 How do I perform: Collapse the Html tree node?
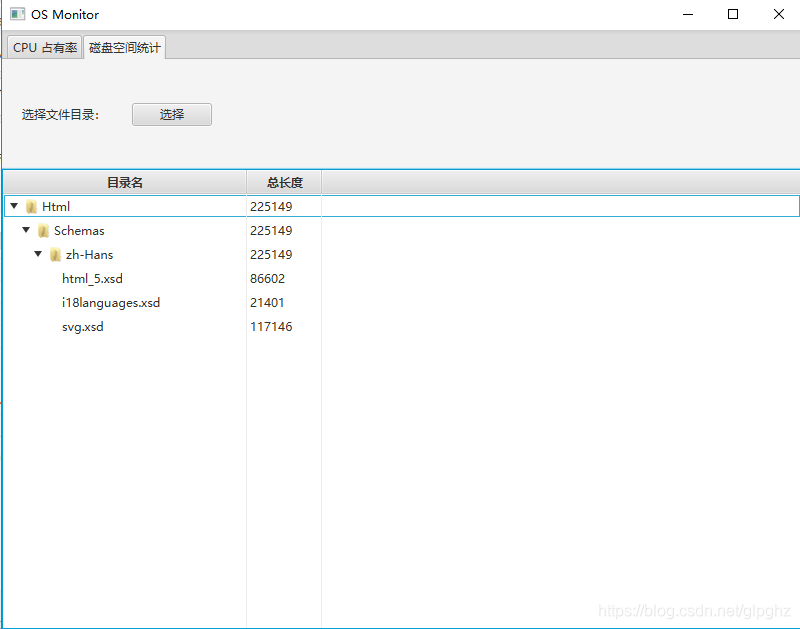(x=14, y=206)
